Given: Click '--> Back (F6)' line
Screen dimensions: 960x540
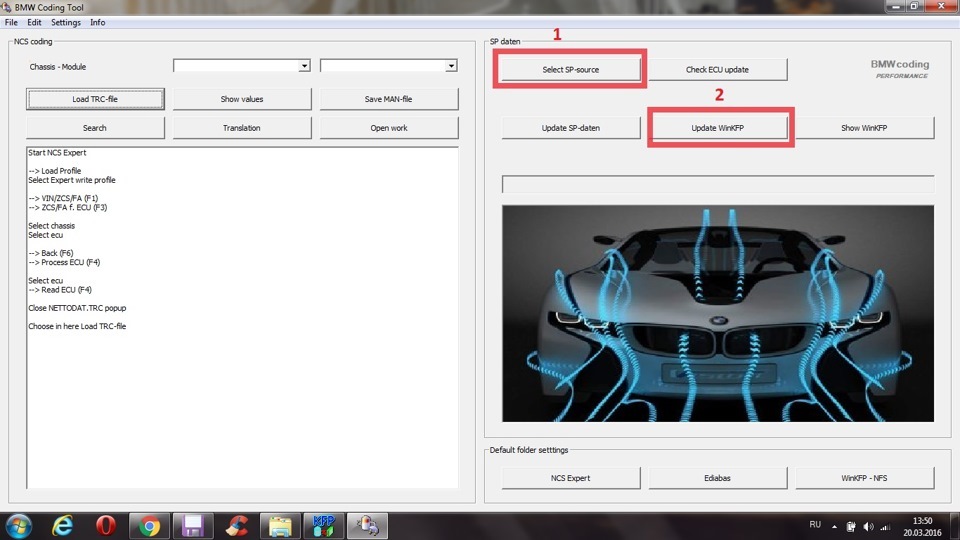Looking at the screenshot, I should coord(51,253).
